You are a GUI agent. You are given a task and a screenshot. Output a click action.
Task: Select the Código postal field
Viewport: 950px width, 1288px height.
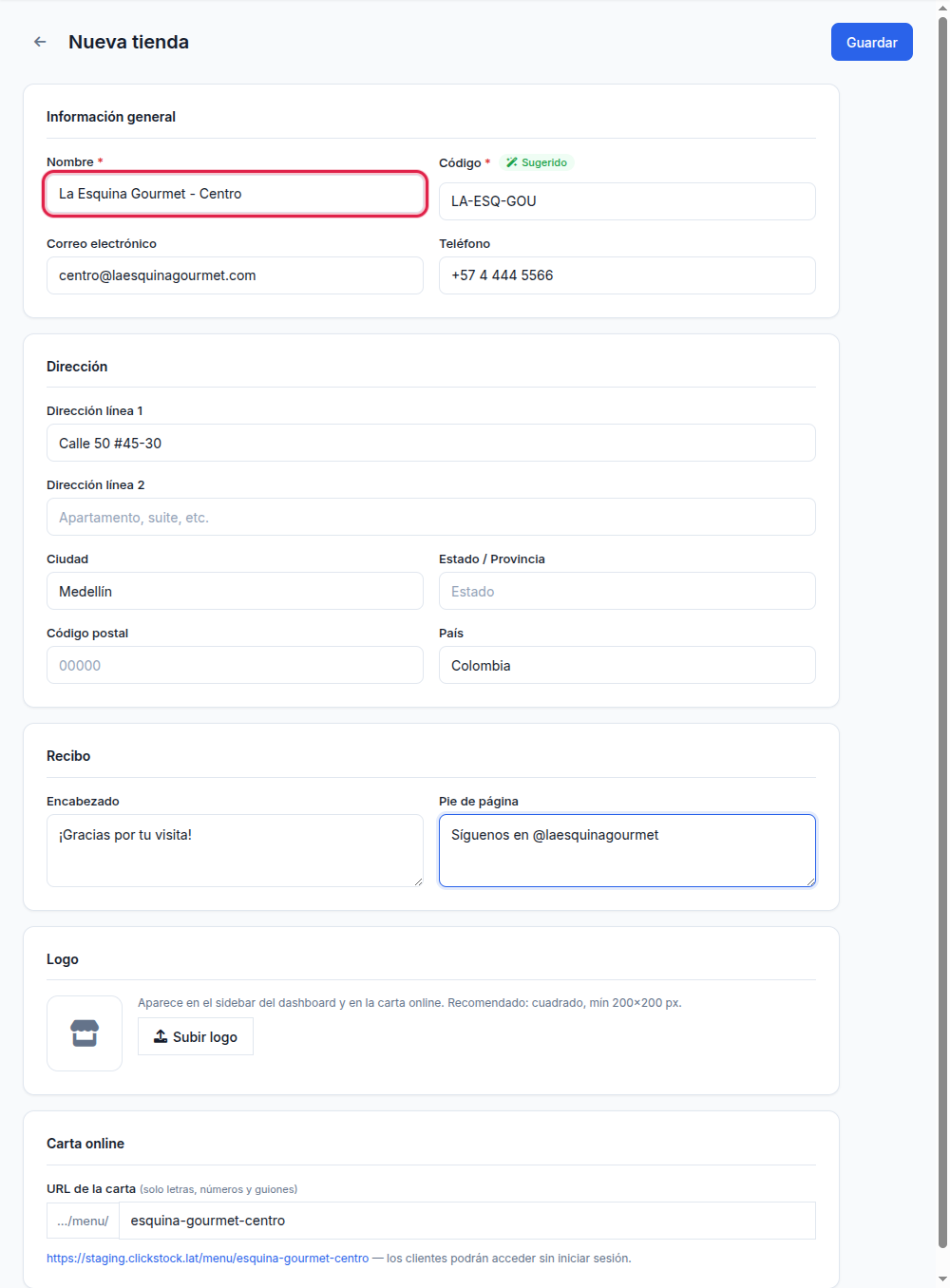pyautogui.click(x=235, y=665)
